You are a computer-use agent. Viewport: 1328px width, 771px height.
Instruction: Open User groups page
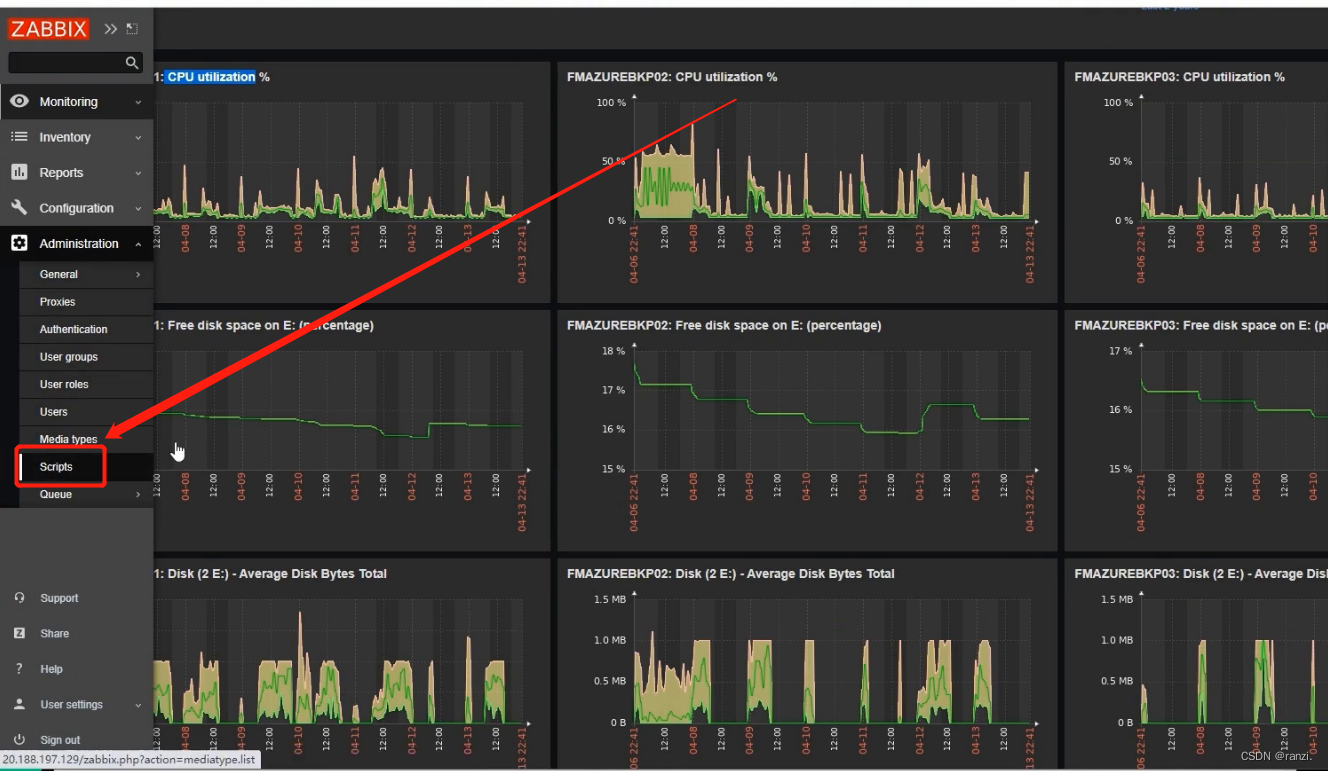point(86,357)
